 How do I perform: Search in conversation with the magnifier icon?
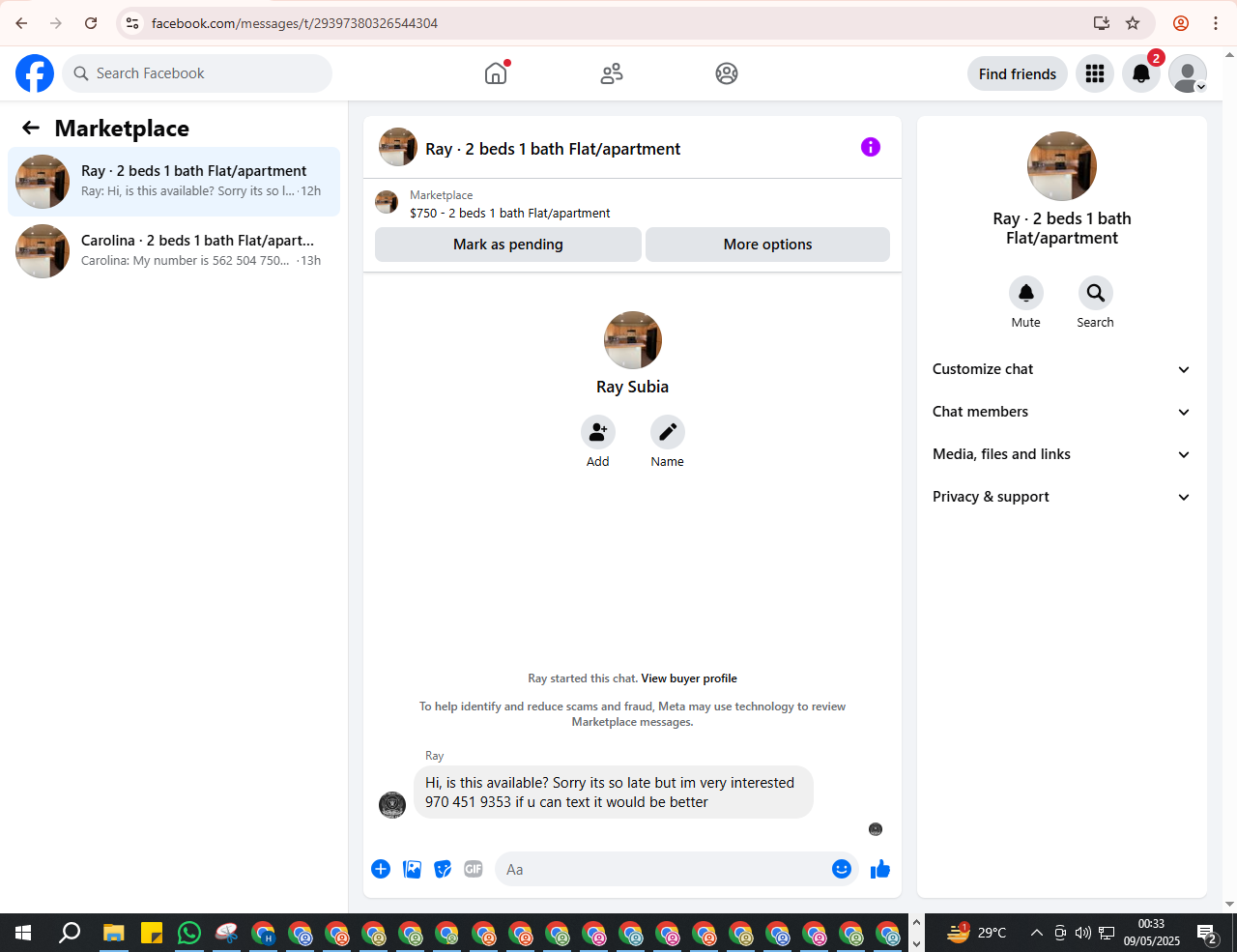[x=1096, y=293]
